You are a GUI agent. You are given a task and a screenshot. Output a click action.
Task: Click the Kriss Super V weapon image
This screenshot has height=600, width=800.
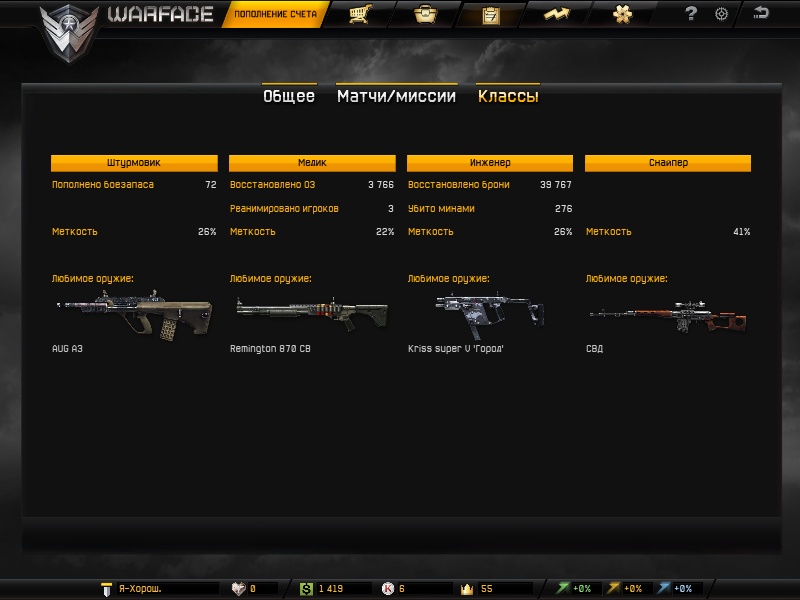[490, 315]
